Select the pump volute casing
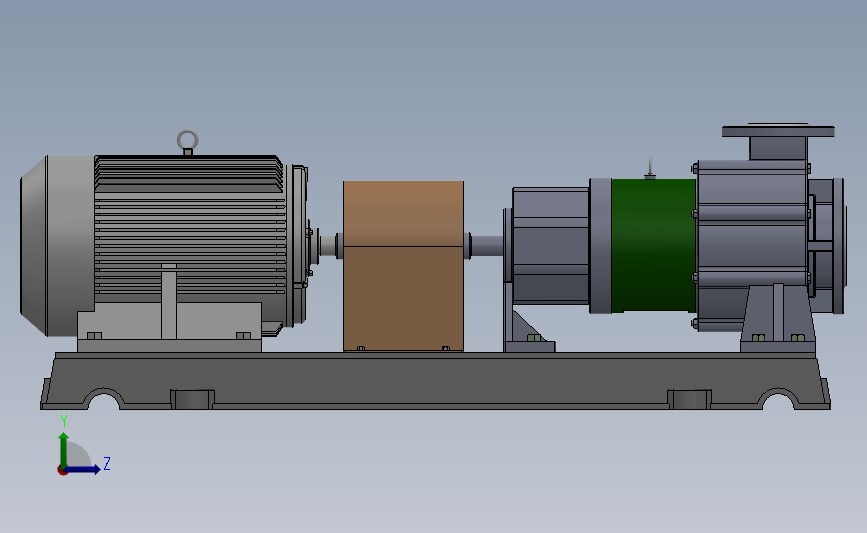Screen dimensions: 867x533 [752, 245]
